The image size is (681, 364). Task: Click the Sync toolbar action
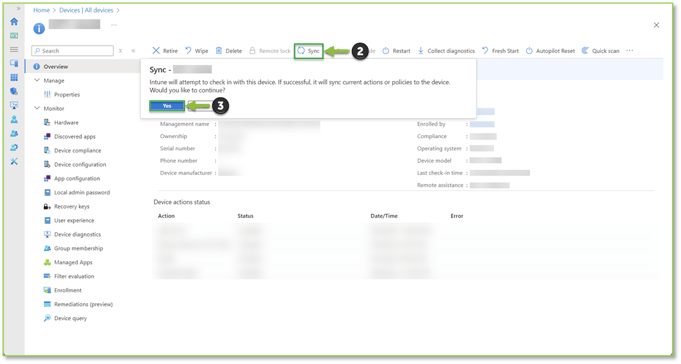click(x=308, y=51)
